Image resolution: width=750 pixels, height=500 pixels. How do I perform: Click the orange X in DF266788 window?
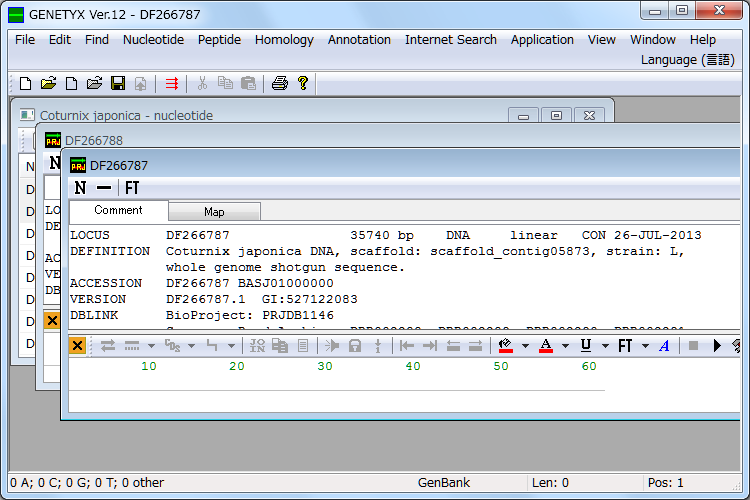pyautogui.click(x=52, y=320)
